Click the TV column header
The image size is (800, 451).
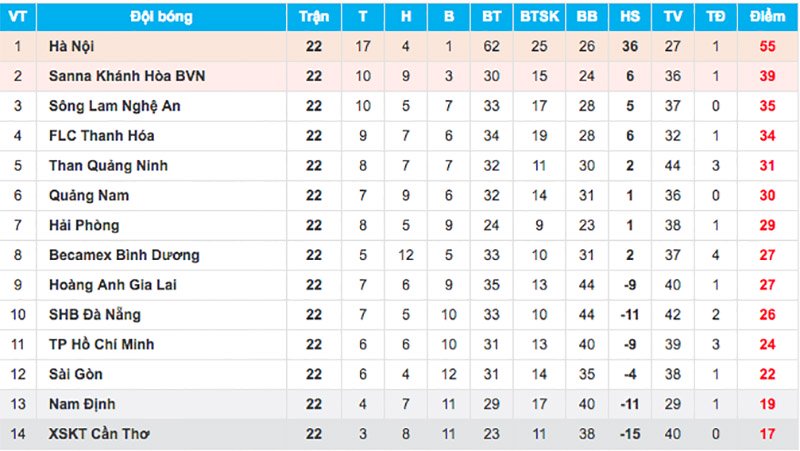point(672,17)
